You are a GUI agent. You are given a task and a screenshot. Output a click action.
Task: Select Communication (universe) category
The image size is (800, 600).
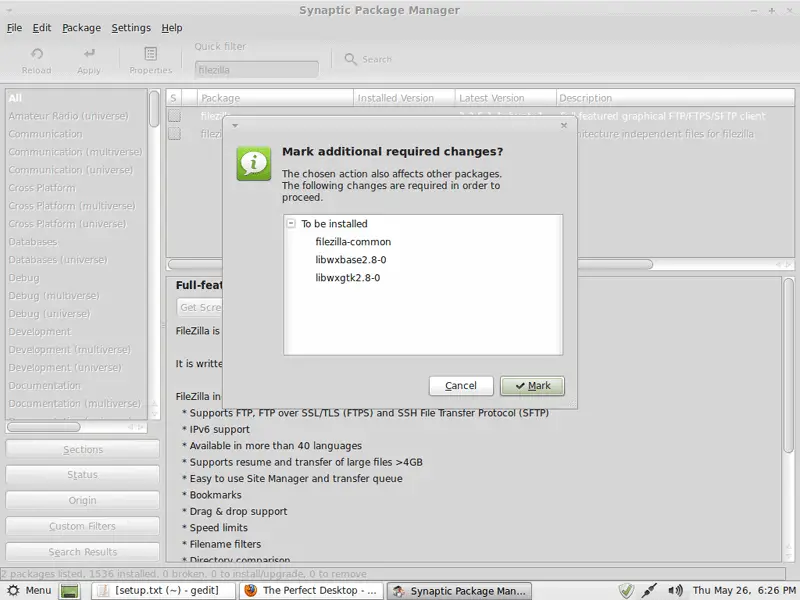coord(77,170)
